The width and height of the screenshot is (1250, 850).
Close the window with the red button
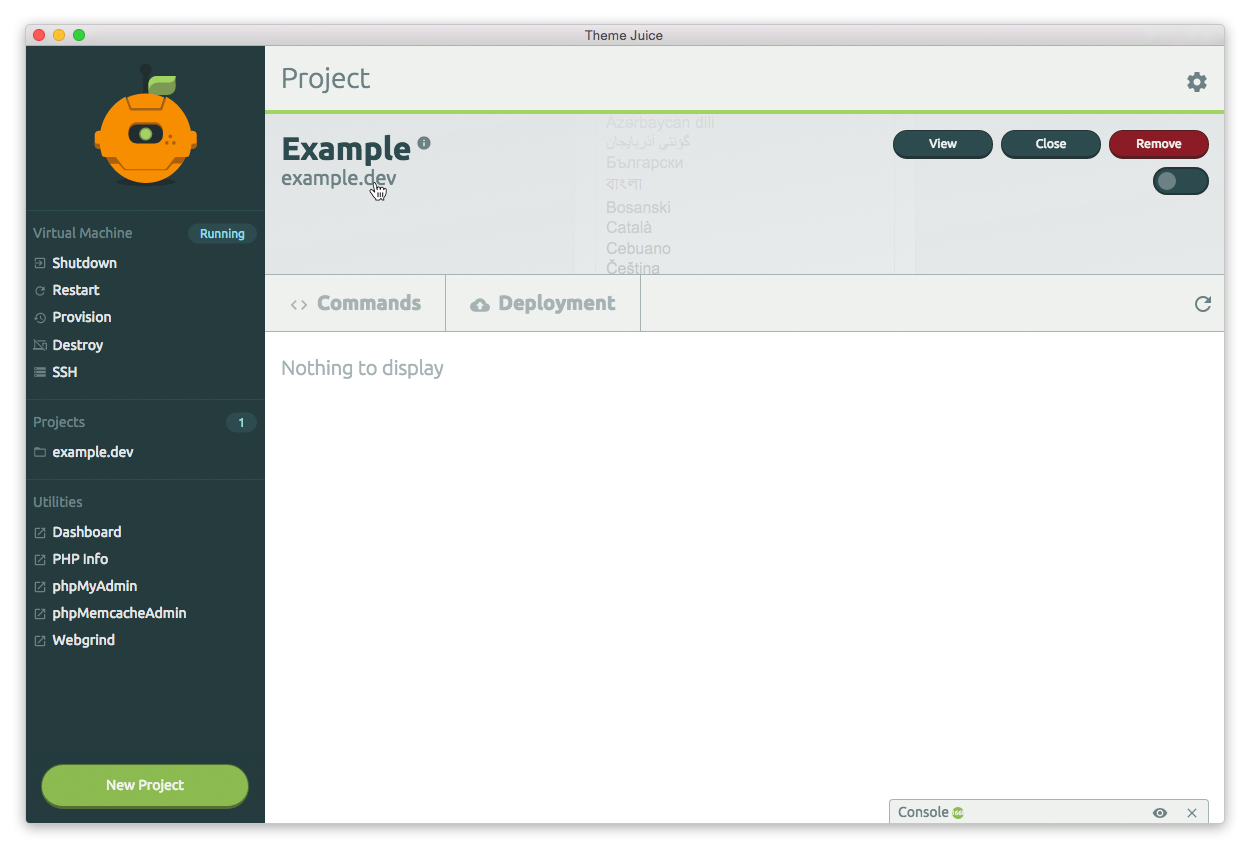point(39,35)
